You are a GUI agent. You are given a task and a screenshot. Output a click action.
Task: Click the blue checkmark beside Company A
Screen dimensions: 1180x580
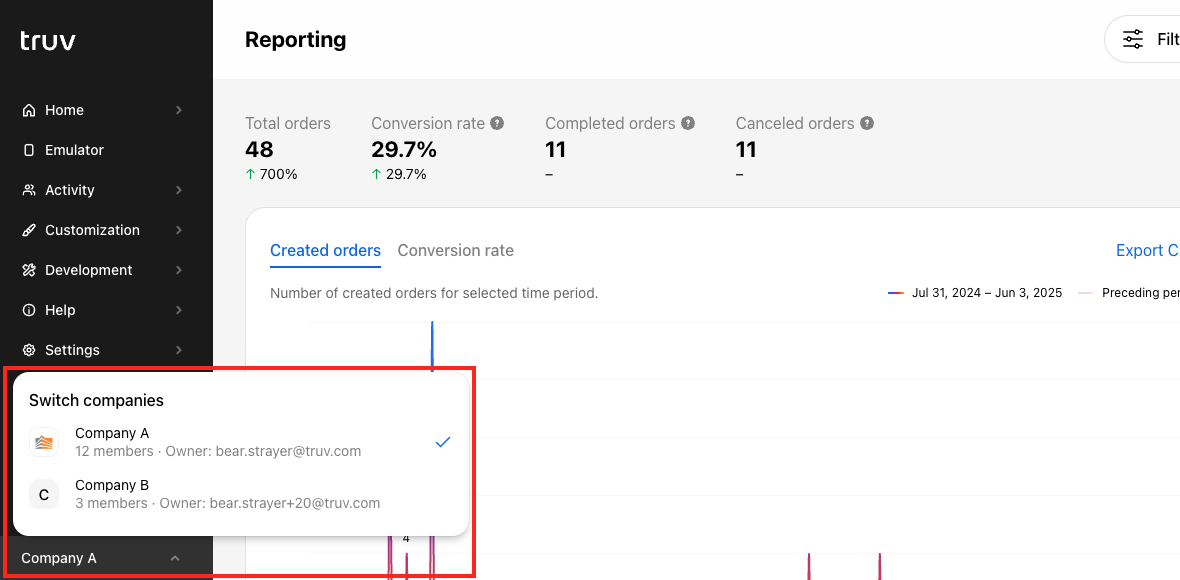click(442, 442)
